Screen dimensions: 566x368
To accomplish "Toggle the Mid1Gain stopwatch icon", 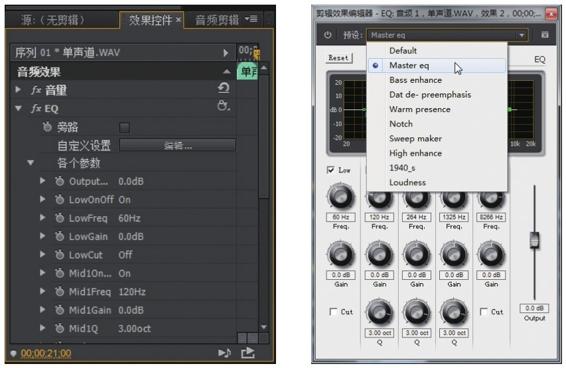I will (60, 310).
